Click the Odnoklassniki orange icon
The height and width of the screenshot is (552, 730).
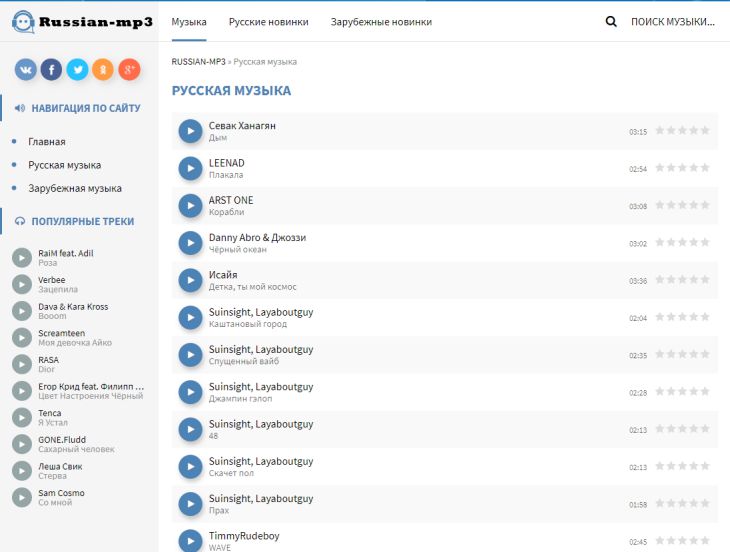[x=103, y=69]
